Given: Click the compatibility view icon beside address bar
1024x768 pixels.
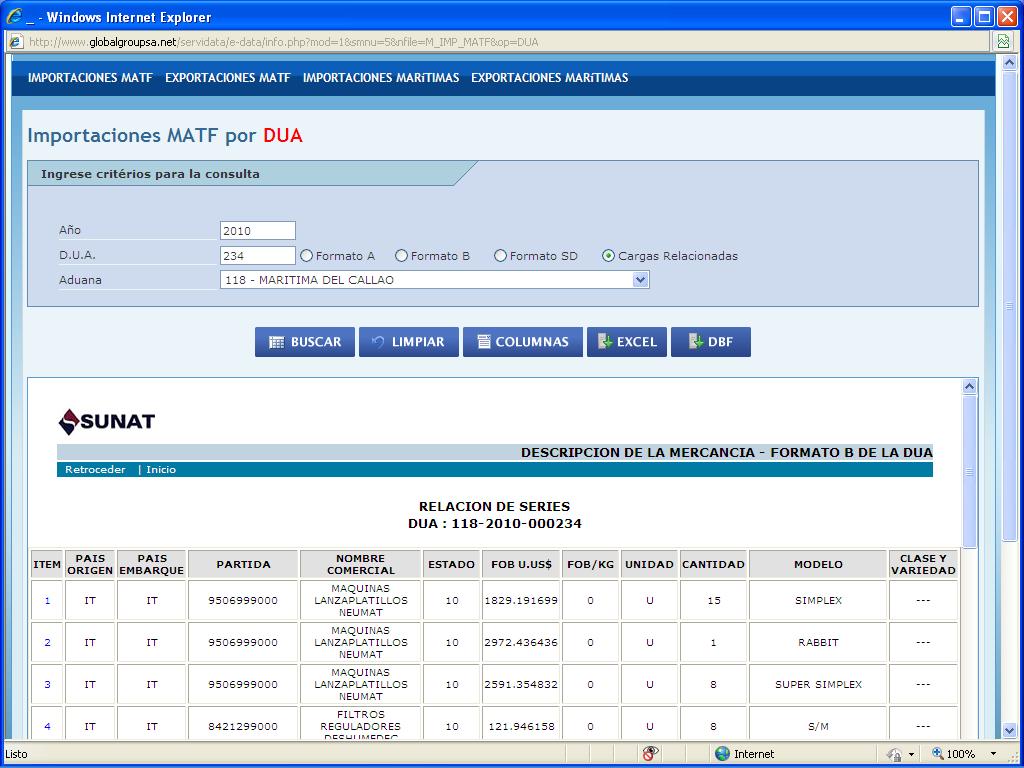Looking at the screenshot, I should pos(1002,42).
